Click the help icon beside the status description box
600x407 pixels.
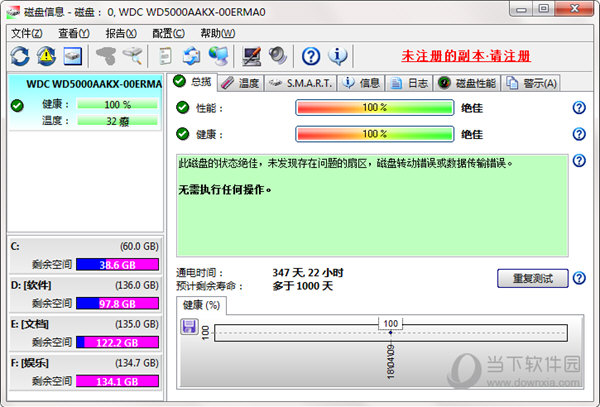pos(578,160)
